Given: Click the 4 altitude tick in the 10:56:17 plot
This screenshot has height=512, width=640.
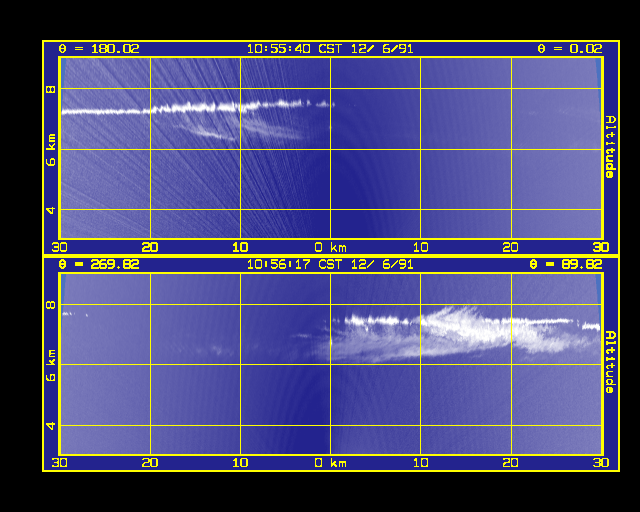Looking at the screenshot, I should point(51,426).
